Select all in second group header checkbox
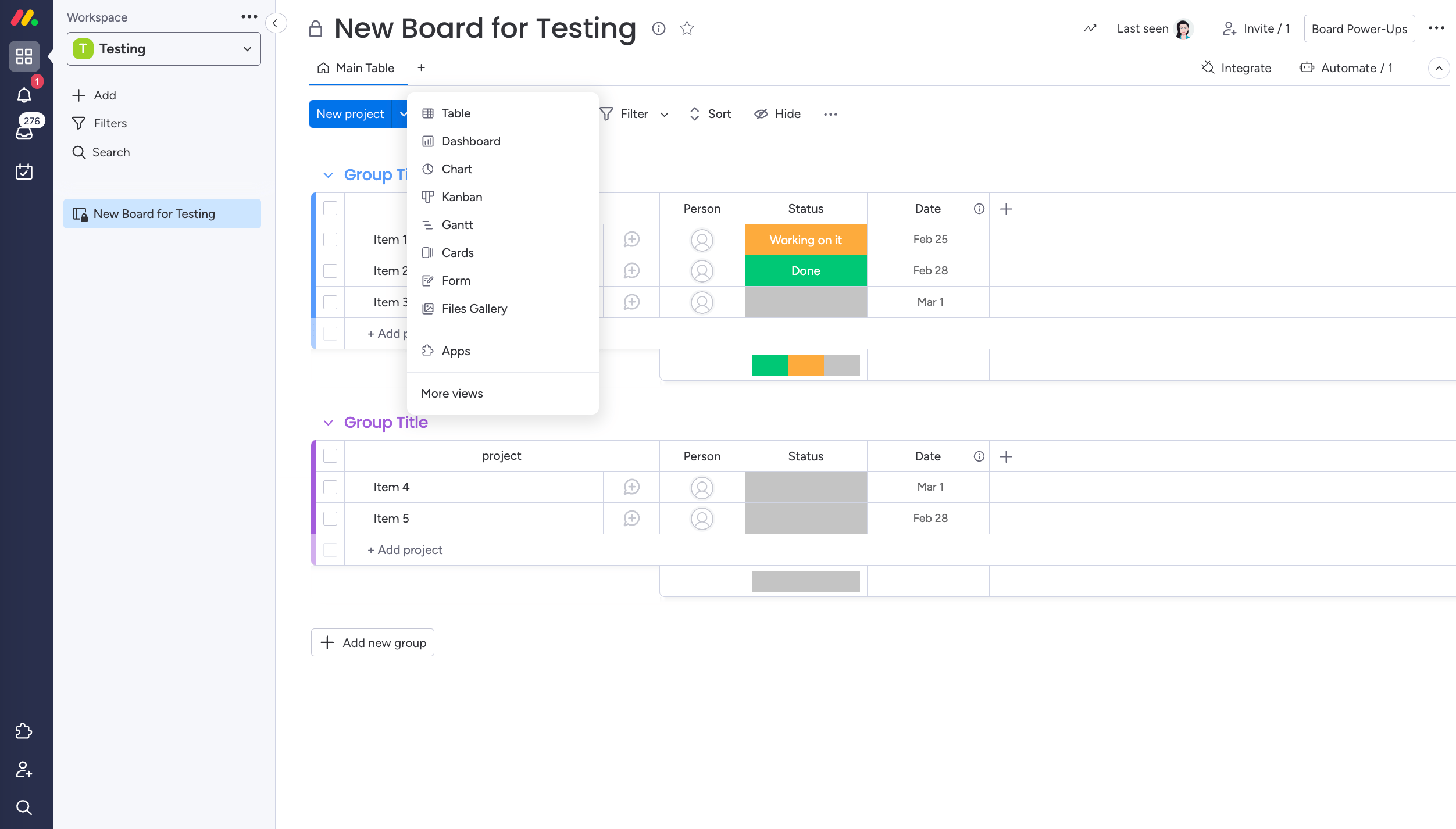The image size is (1456, 829). pyautogui.click(x=330, y=456)
